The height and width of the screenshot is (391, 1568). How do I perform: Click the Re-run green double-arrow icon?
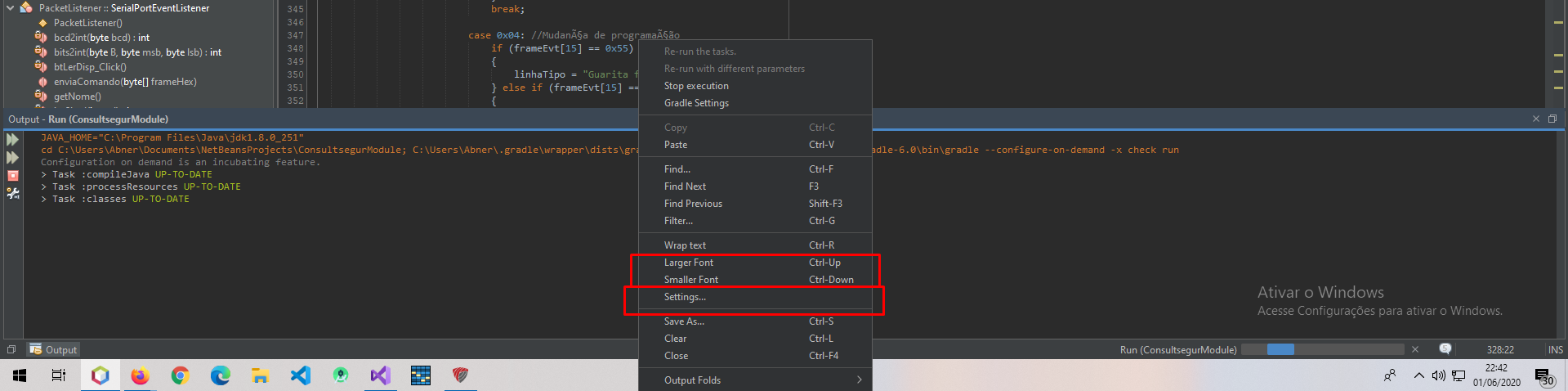point(12,140)
